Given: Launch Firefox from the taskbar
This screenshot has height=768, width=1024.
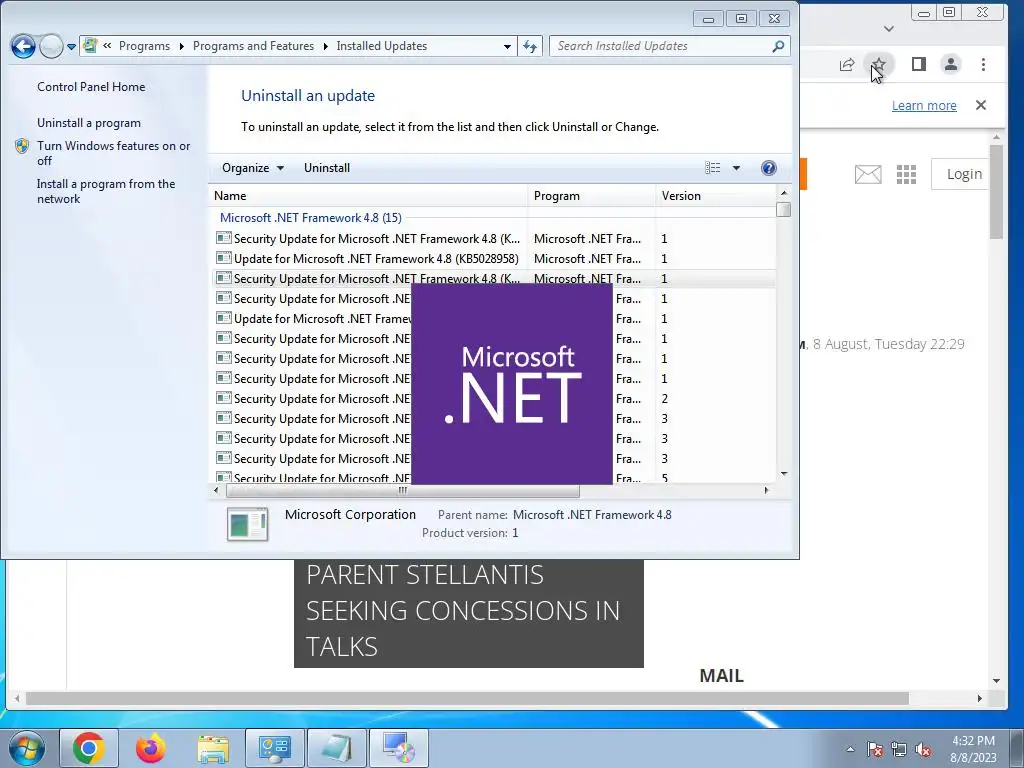Looking at the screenshot, I should coord(150,748).
